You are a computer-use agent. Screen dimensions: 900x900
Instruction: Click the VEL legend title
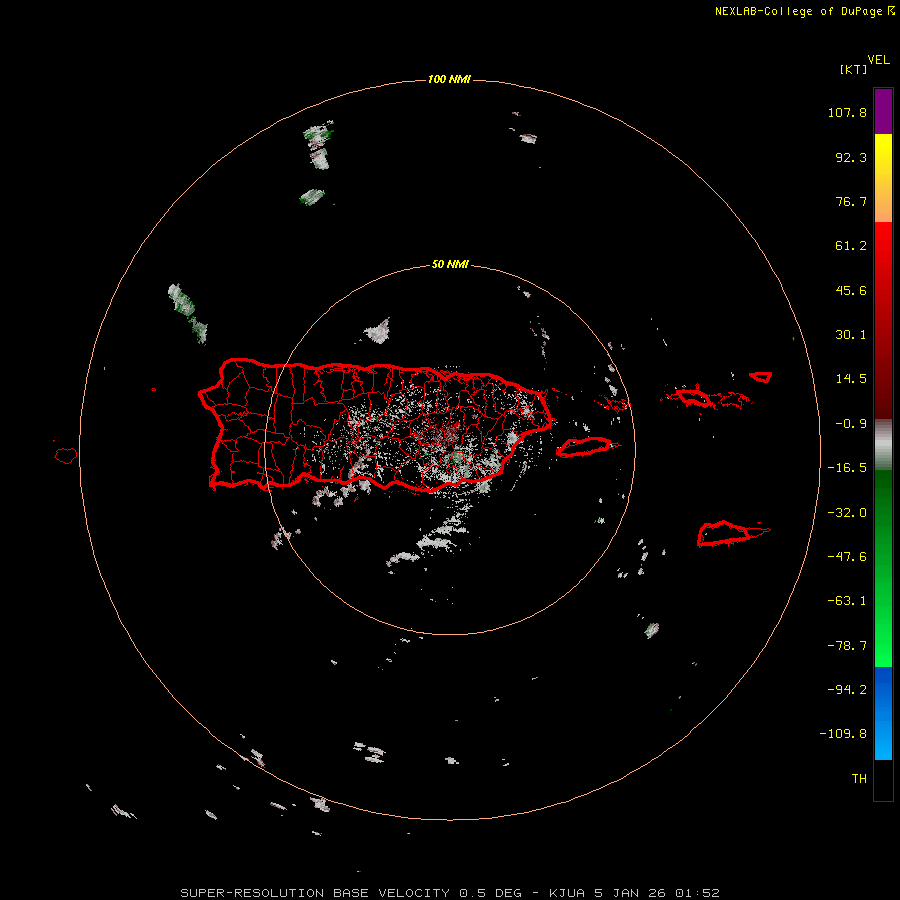tap(879, 60)
